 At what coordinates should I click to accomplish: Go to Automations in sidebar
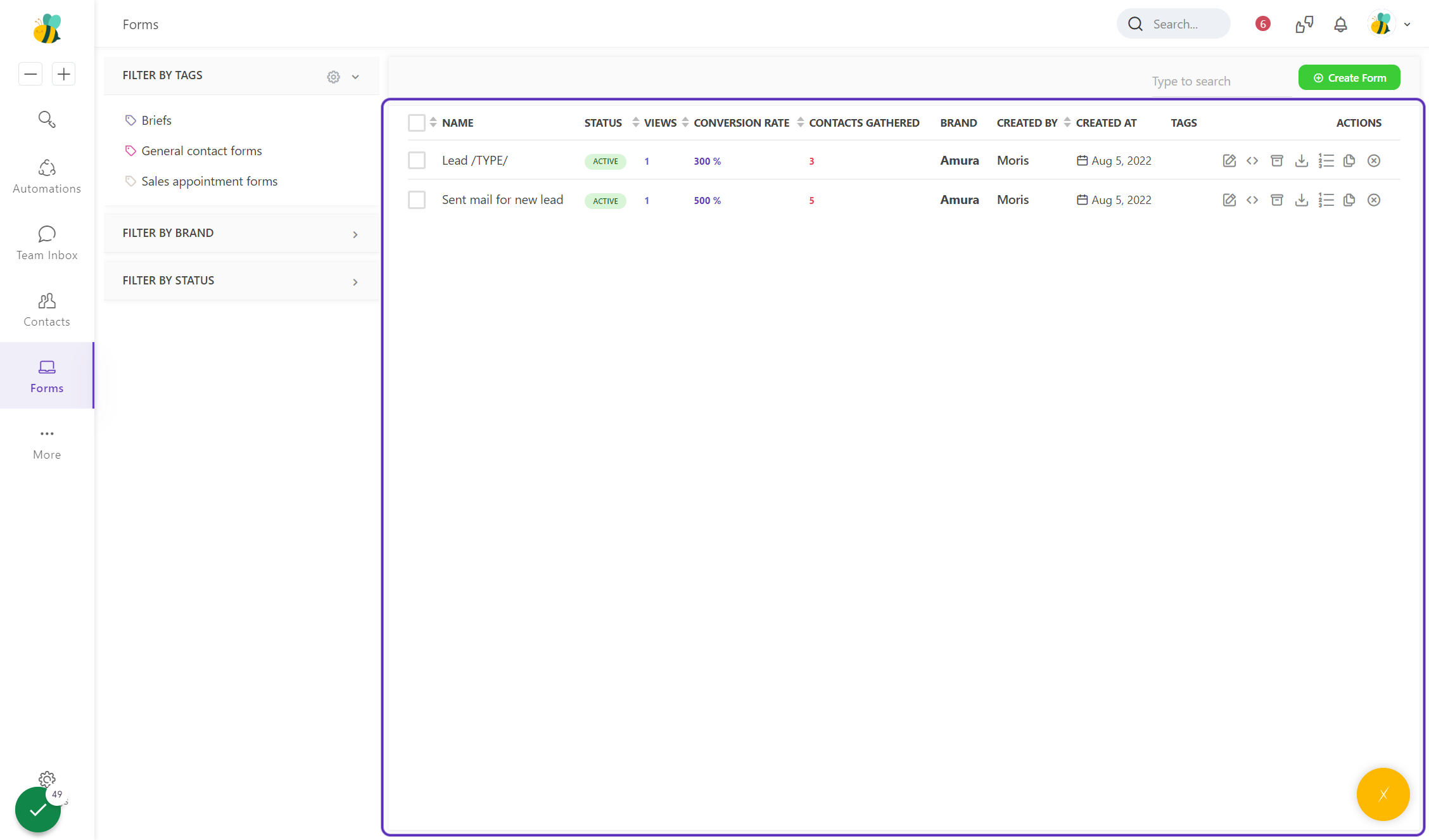coord(47,176)
